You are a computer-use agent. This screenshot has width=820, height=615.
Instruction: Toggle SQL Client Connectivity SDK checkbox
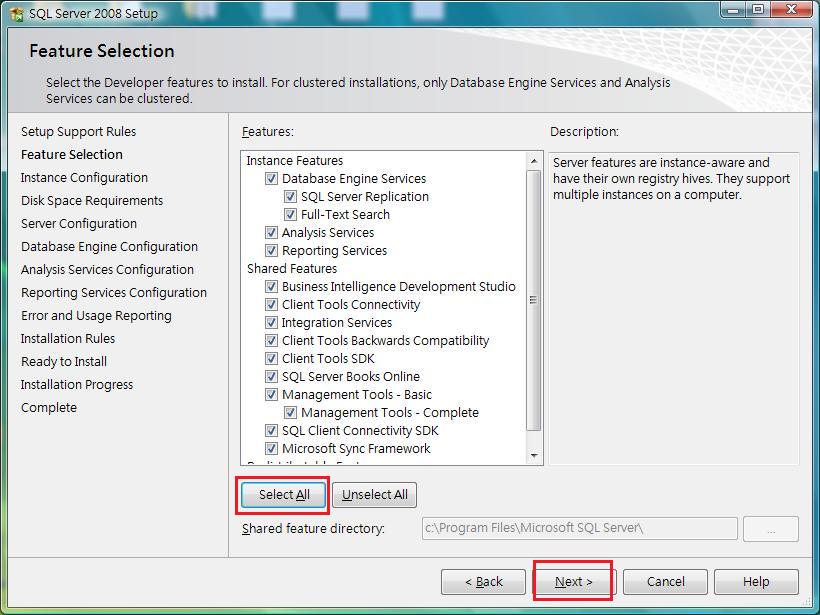coord(271,430)
